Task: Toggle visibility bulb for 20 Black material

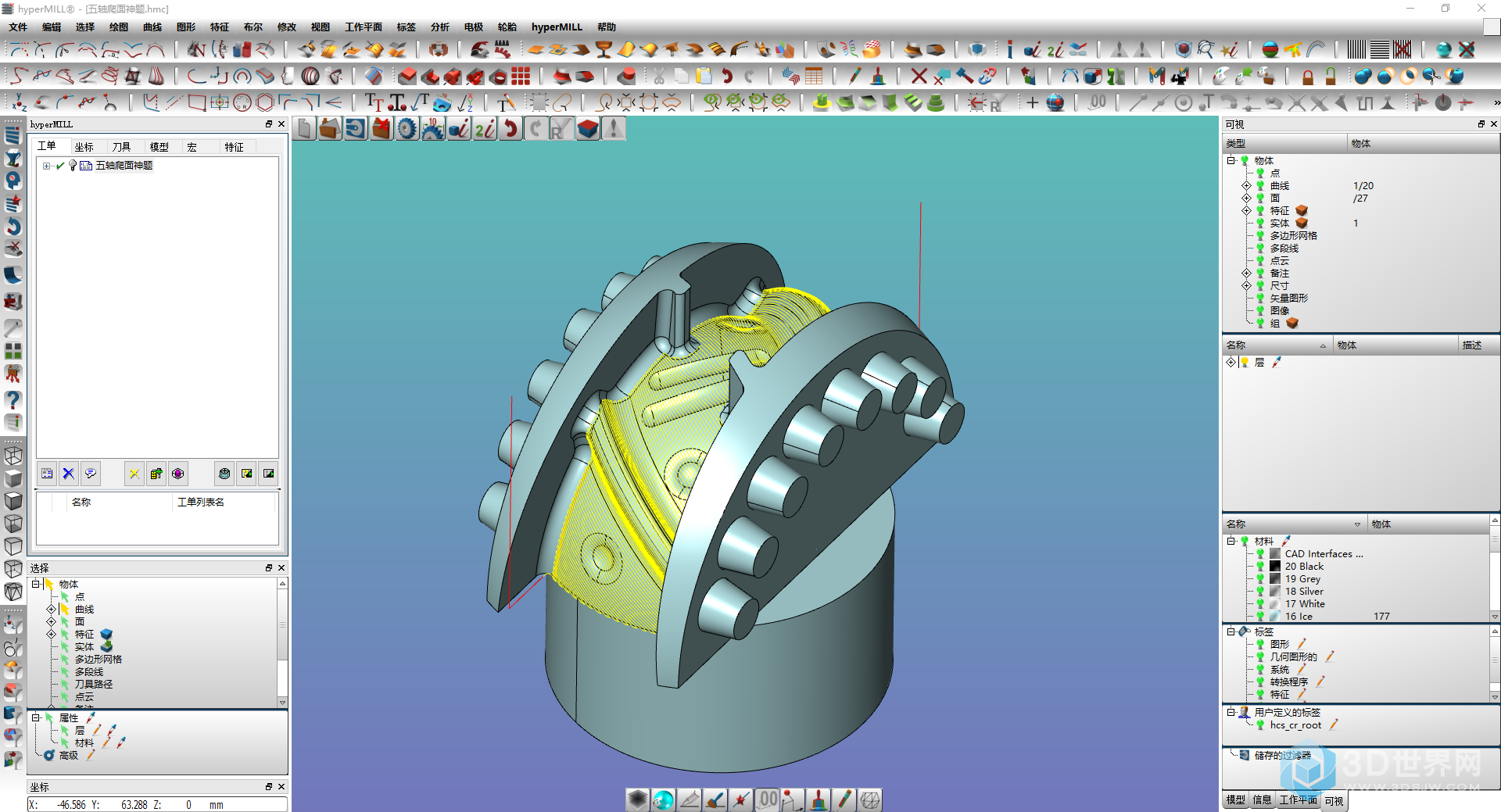Action: [1260, 566]
